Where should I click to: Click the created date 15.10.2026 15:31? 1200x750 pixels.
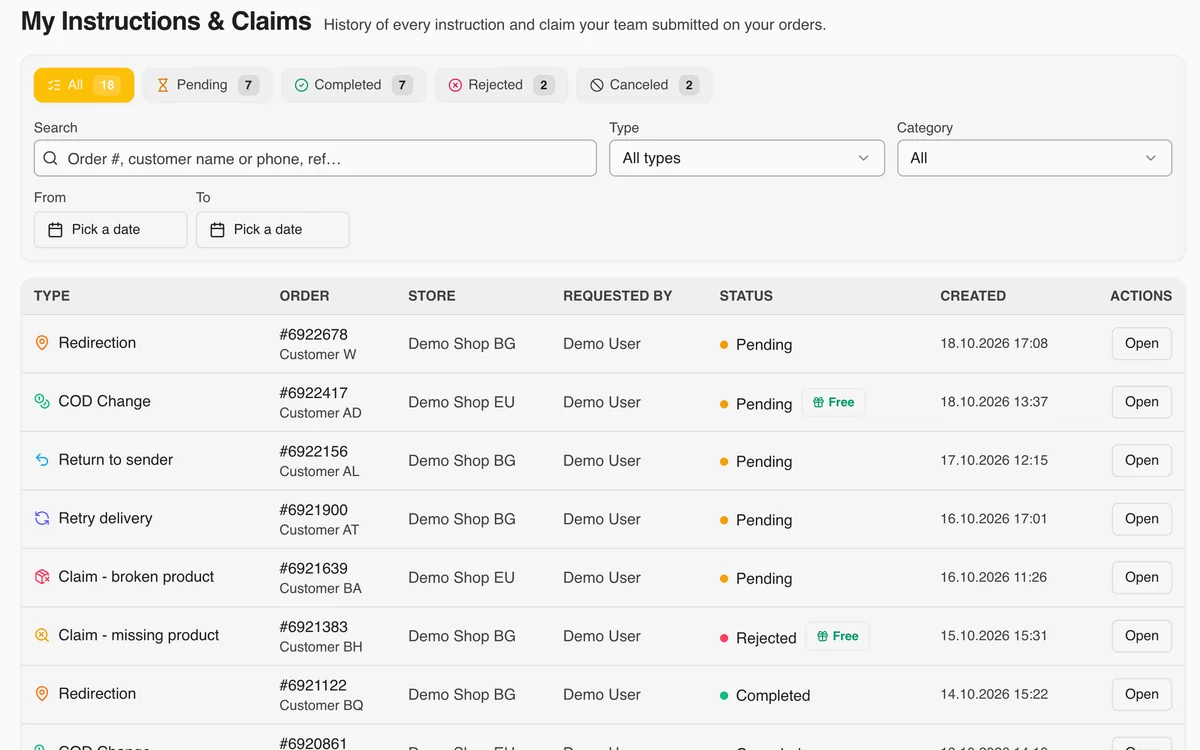[x=994, y=636]
